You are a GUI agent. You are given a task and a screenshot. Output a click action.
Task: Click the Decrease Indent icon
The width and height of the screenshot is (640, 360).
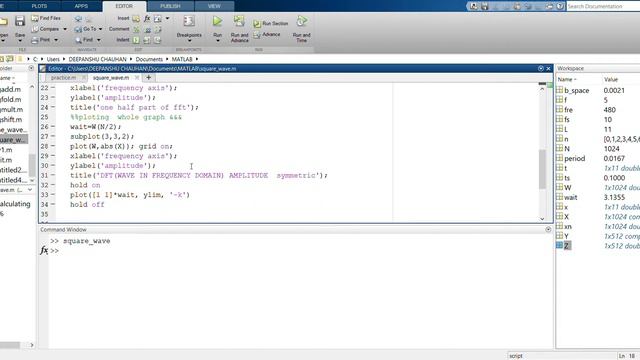158,40
